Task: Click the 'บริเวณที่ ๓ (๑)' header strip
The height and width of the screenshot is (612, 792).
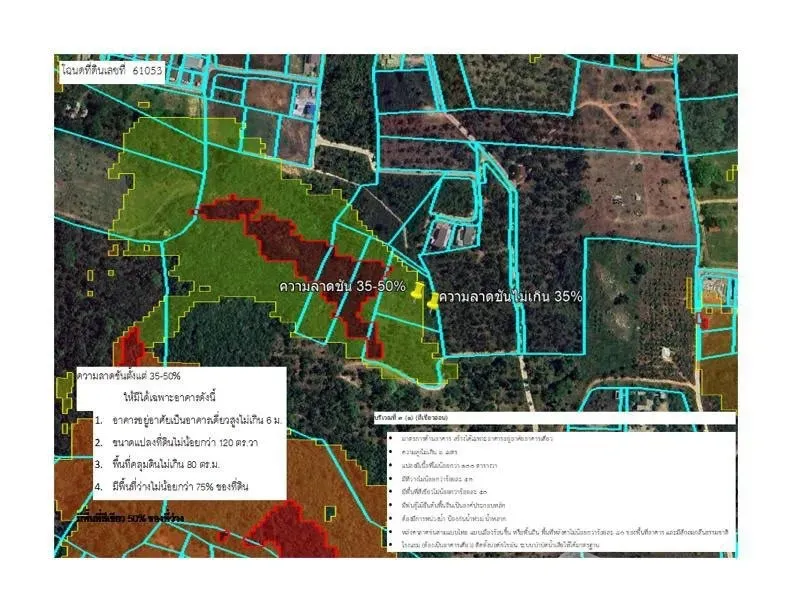Action: click(555, 418)
